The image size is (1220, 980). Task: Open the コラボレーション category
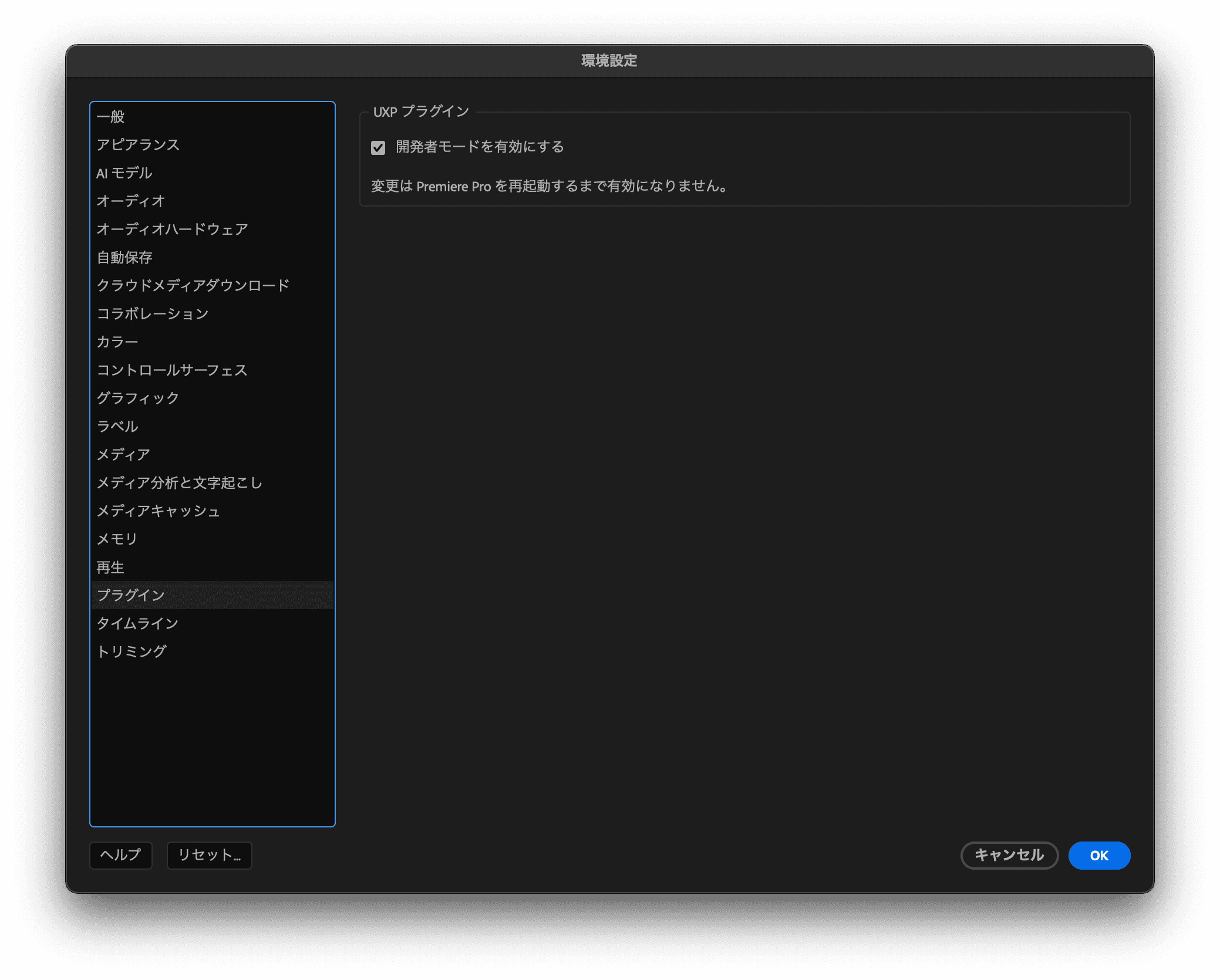pos(153,313)
